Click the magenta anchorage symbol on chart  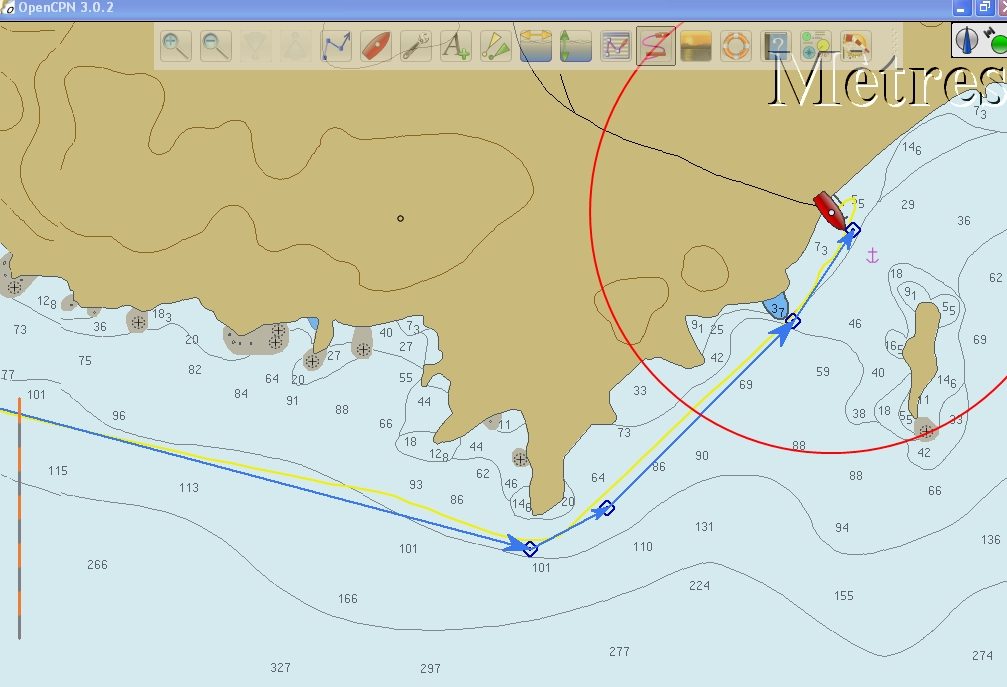click(x=871, y=256)
